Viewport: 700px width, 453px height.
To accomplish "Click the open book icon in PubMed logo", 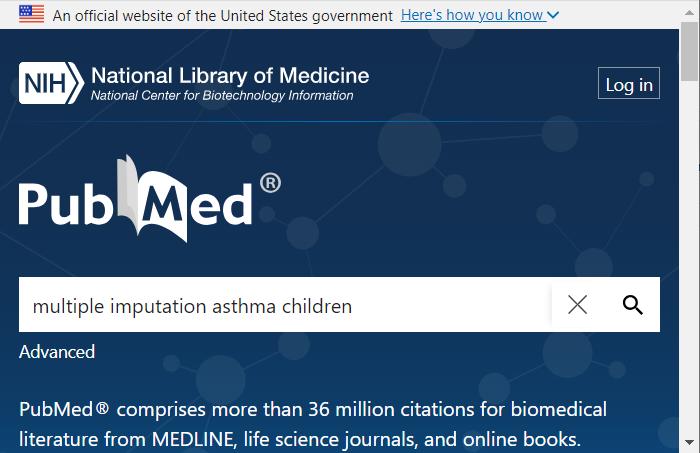I will click(152, 199).
